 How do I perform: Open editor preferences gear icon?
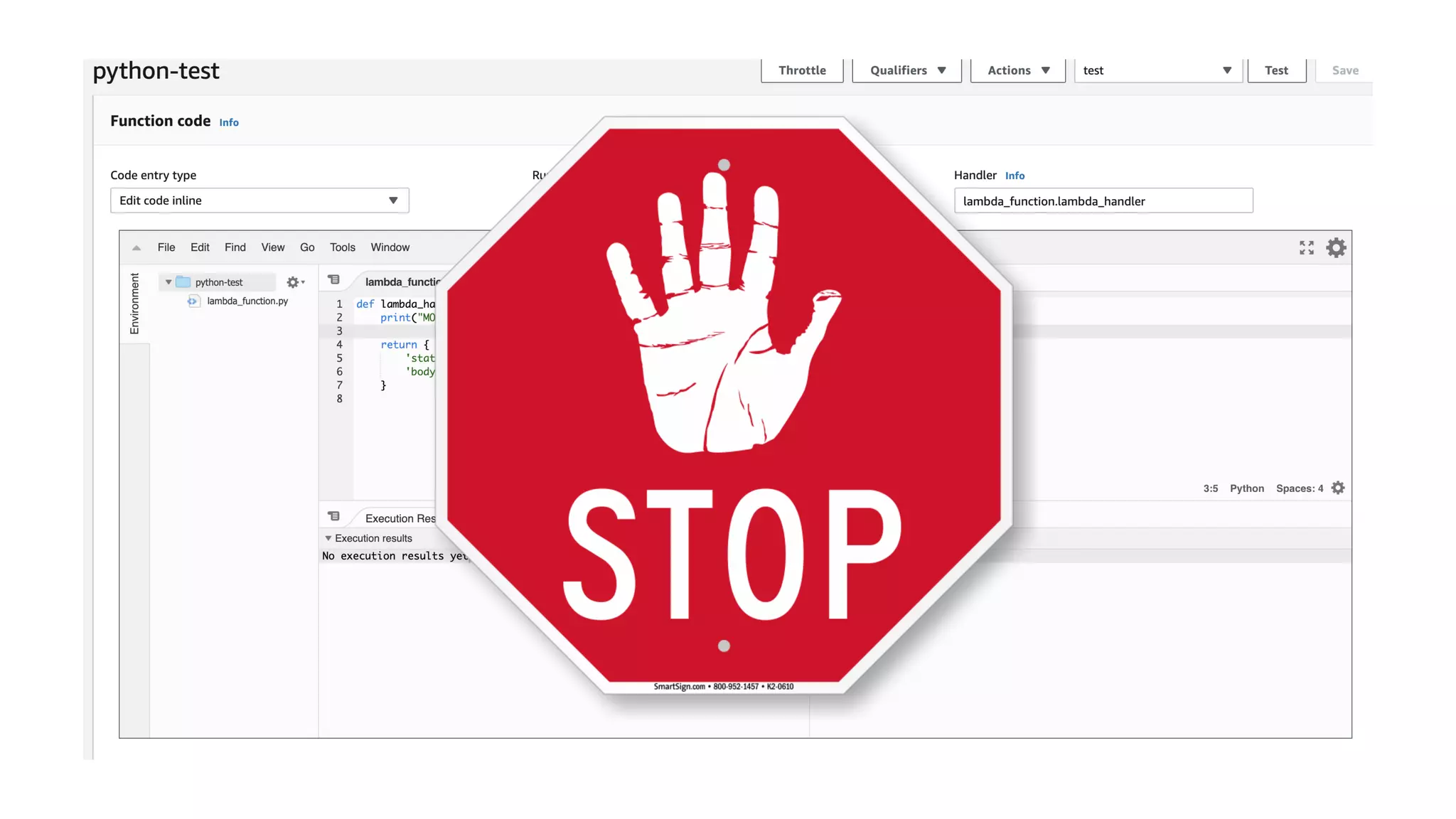(1336, 247)
